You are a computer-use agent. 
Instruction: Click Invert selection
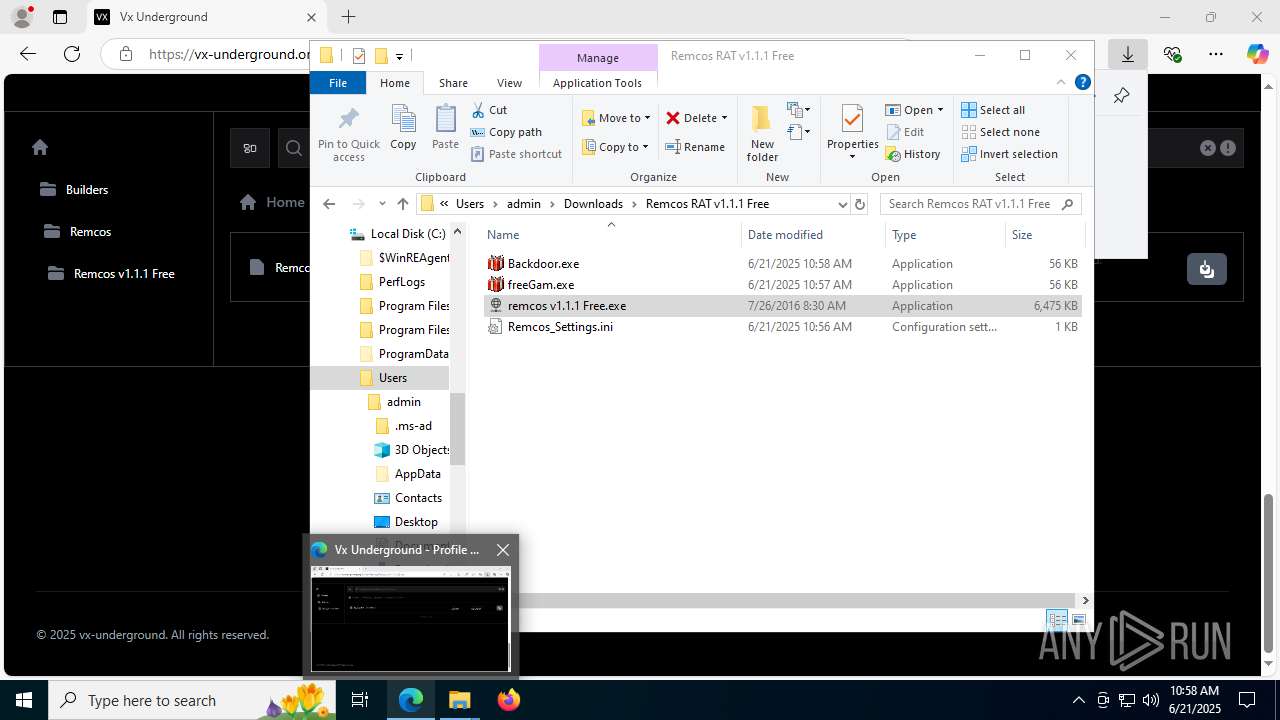1009,154
